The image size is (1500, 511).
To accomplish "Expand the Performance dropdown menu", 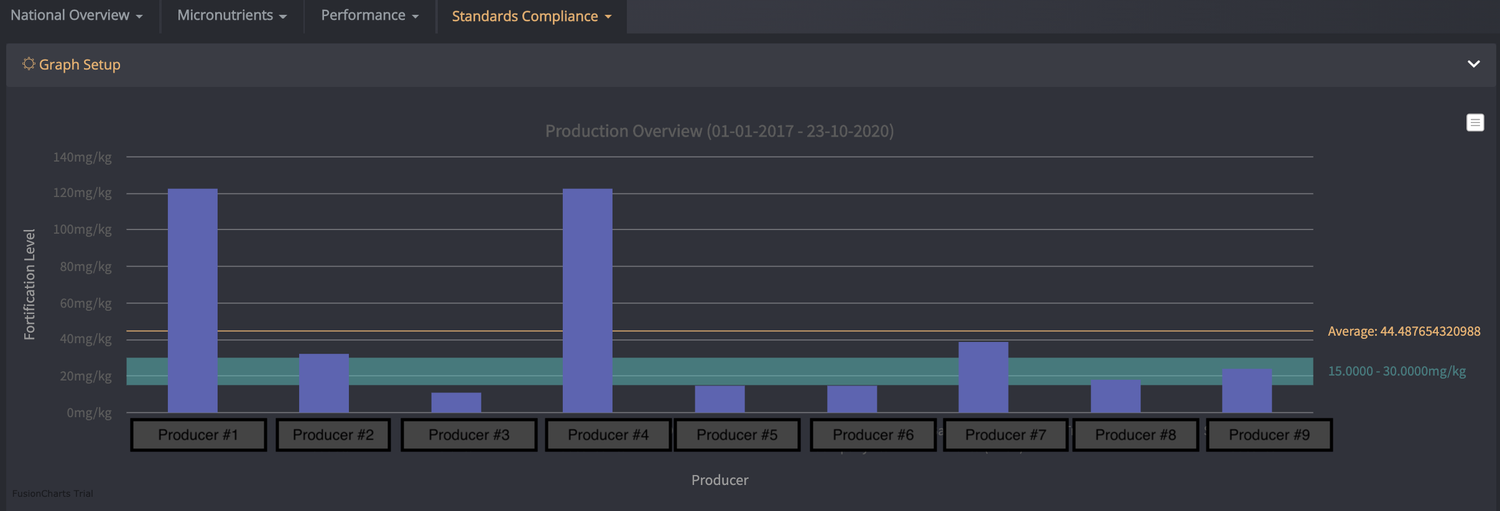I will [x=370, y=16].
